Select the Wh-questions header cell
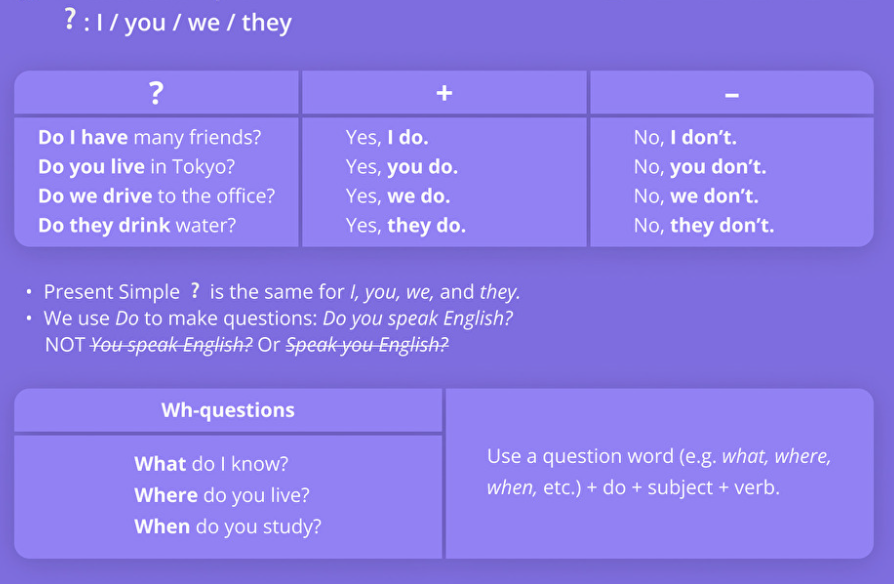Screen dimensions: 894x584 (228, 410)
